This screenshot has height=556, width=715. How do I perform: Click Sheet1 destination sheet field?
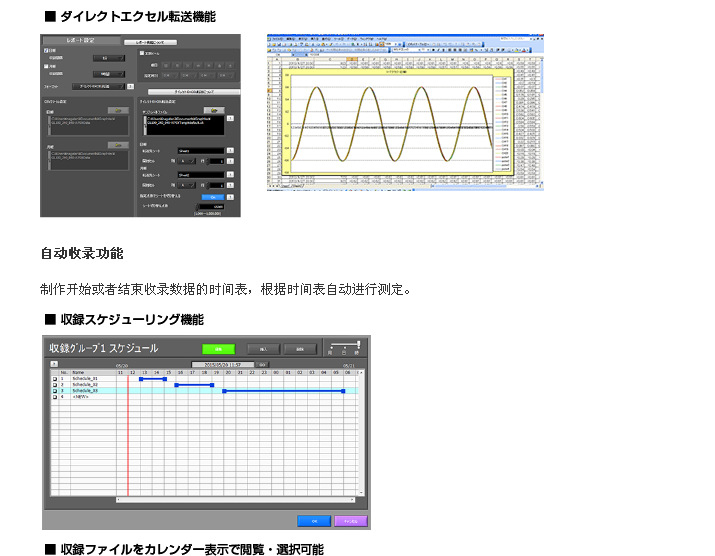201,151
